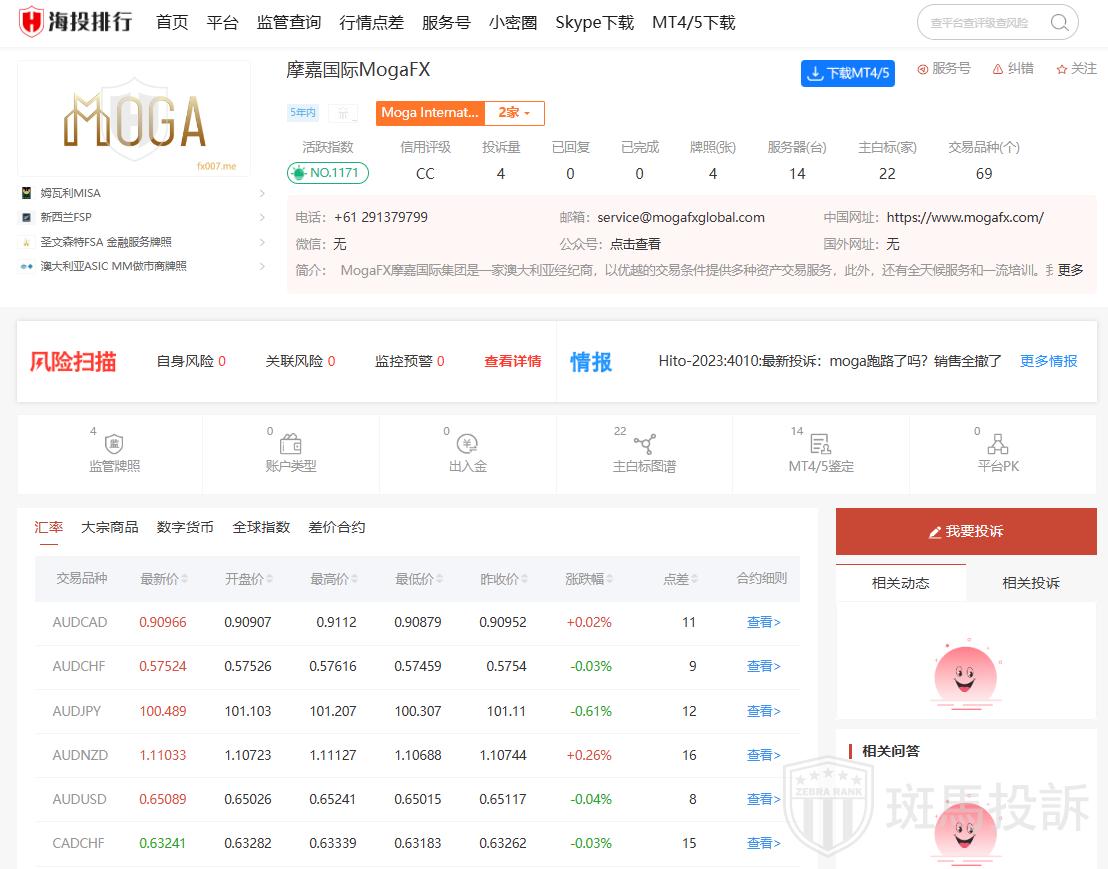Click the 下载MT4/5 button
1108x869 pixels.
(x=847, y=73)
